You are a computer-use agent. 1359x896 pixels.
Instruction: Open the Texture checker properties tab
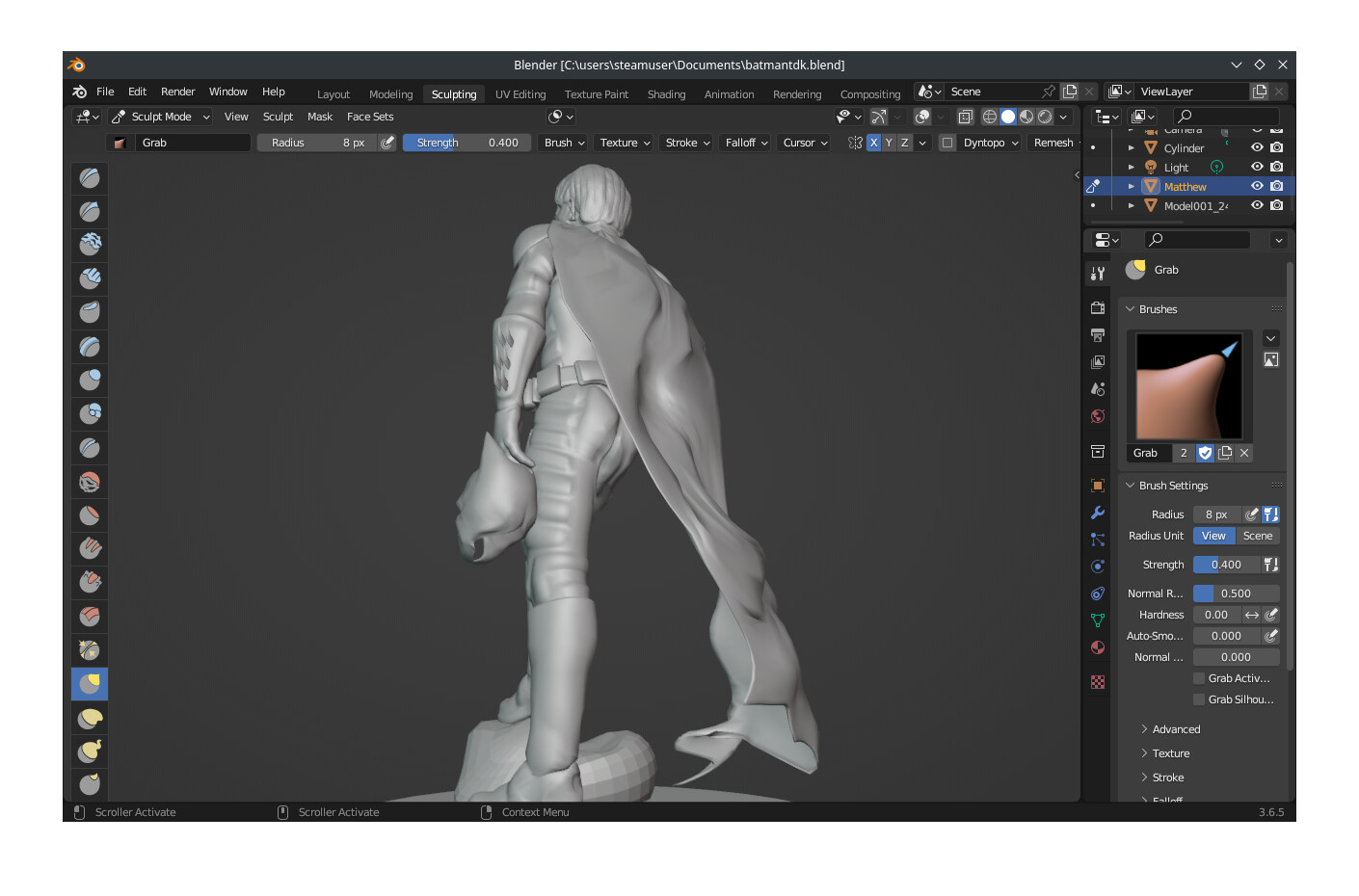(x=1098, y=682)
